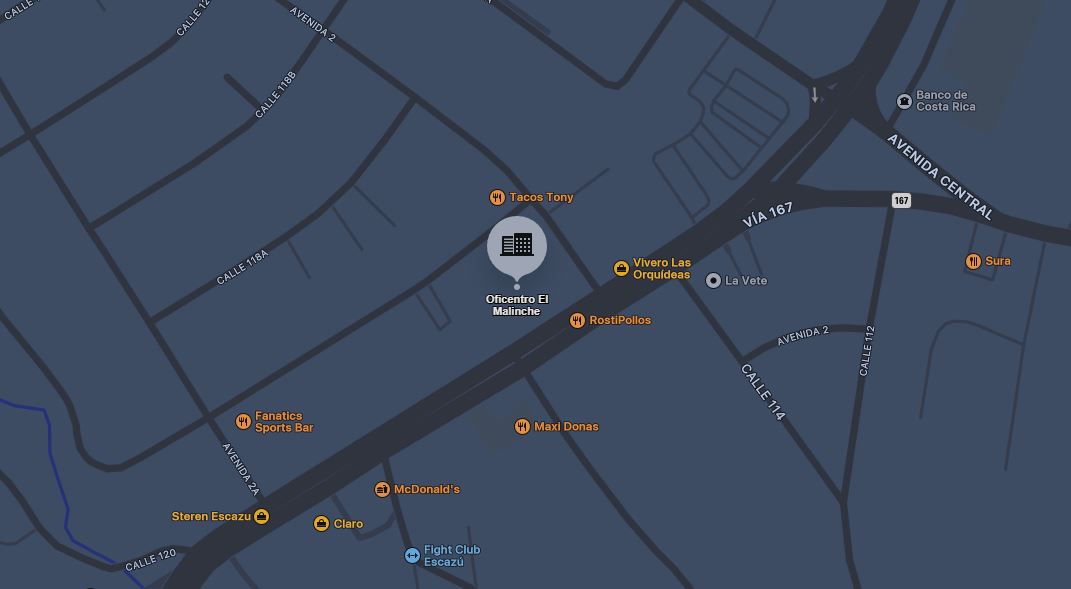Click the Fight Club Escazú gym icon
Image resolution: width=1071 pixels, height=589 pixels.
tap(412, 556)
